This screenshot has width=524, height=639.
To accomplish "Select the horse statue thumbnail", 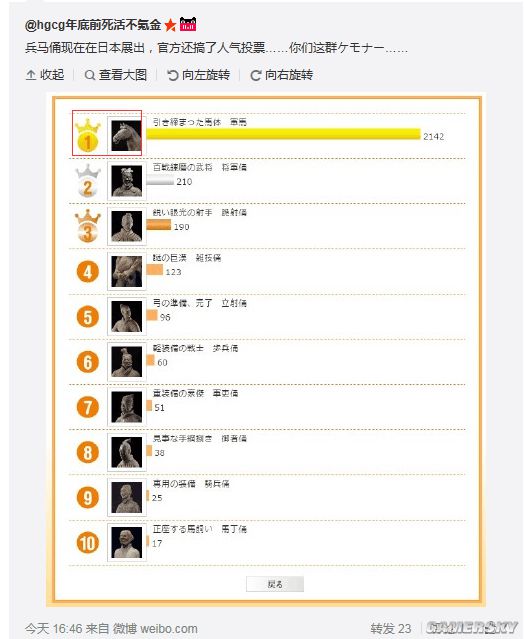I will (x=127, y=136).
